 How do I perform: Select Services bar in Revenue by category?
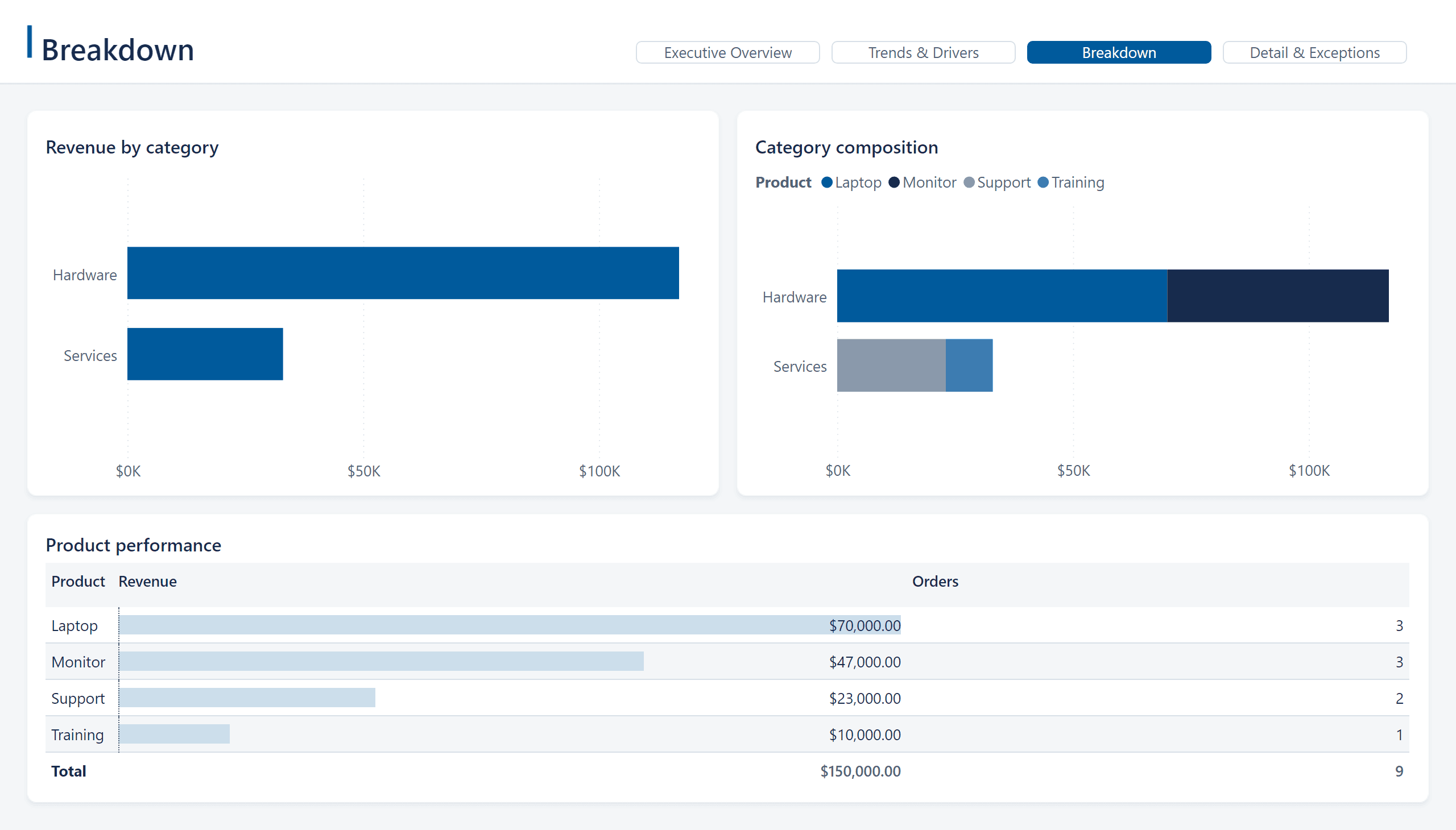(x=205, y=354)
